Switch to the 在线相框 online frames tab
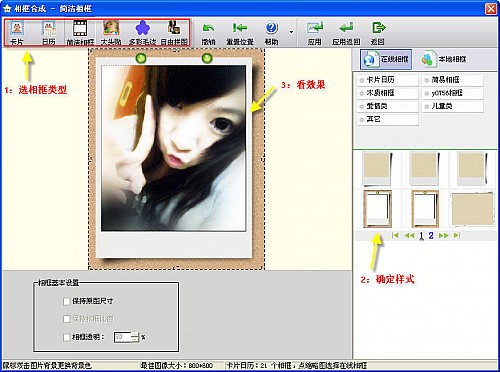This screenshot has width=500, height=372. click(x=386, y=59)
